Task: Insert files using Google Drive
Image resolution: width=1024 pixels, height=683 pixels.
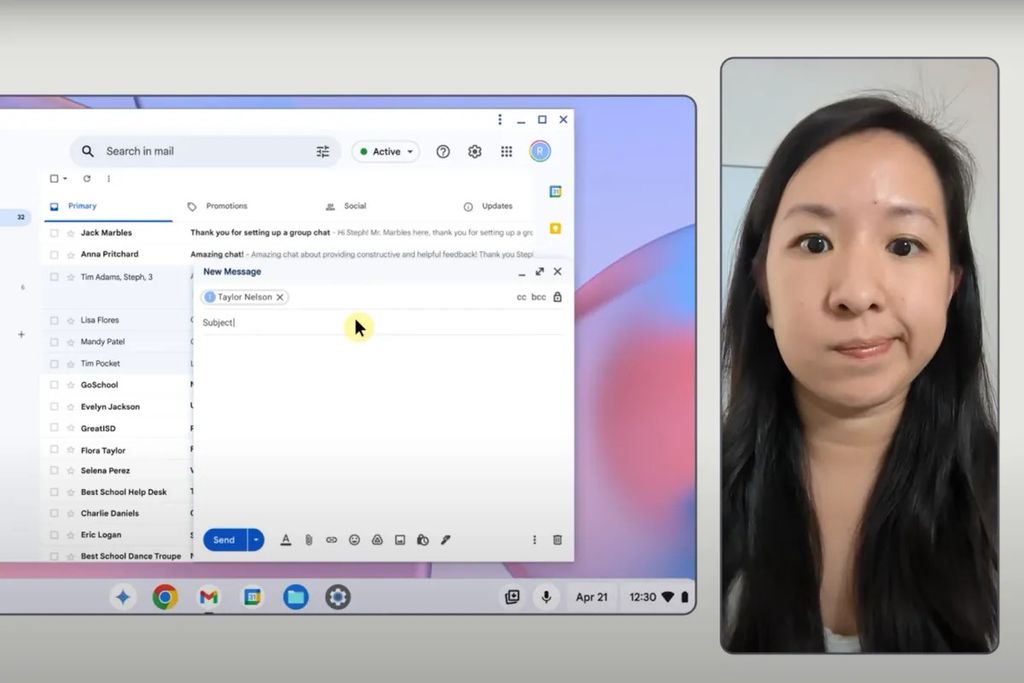Action: (377, 539)
